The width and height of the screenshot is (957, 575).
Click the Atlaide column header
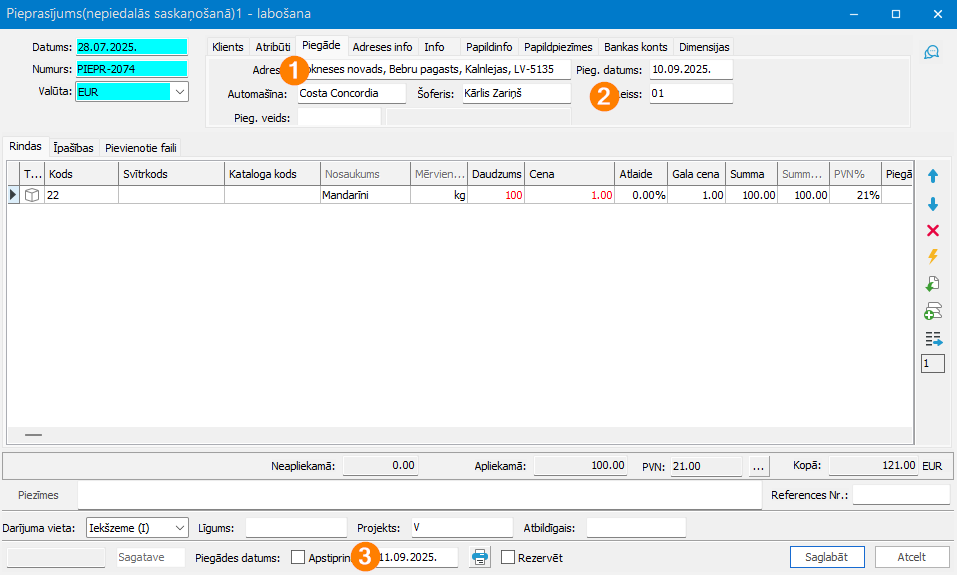pyautogui.click(x=641, y=174)
